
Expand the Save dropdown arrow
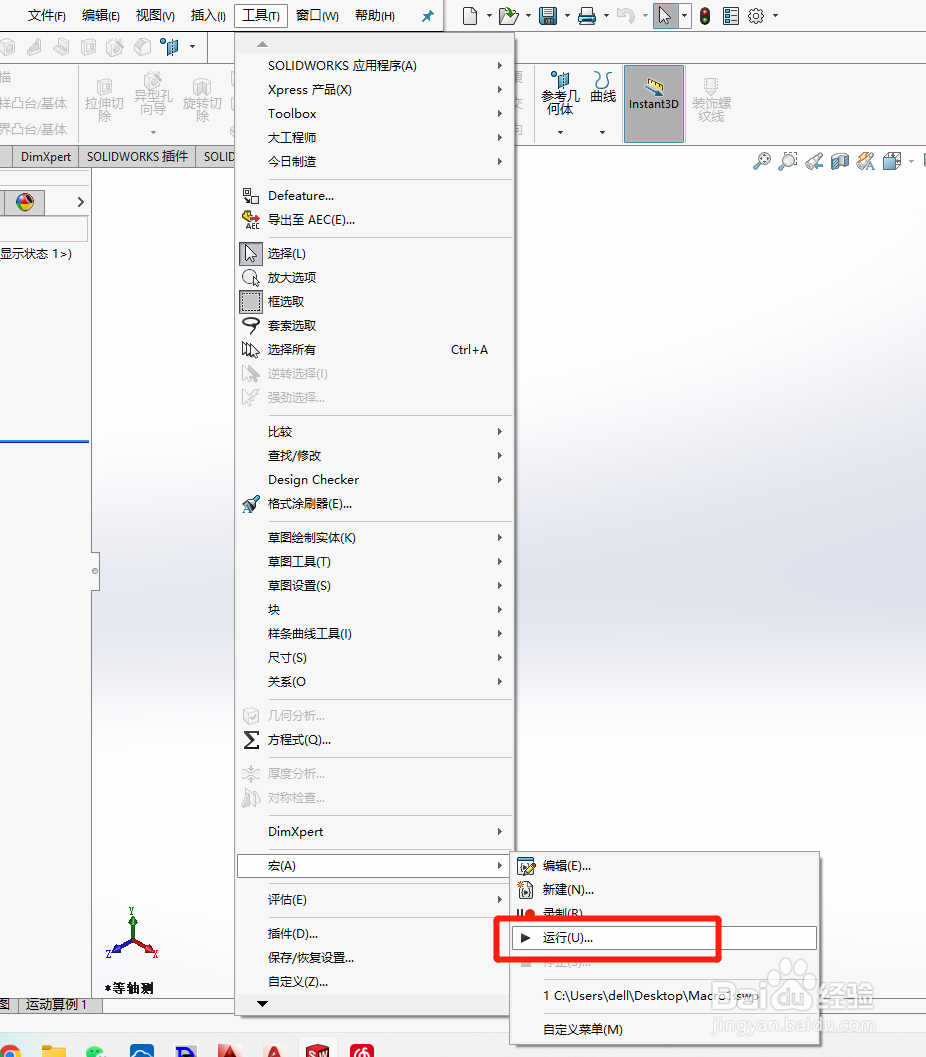(x=567, y=16)
